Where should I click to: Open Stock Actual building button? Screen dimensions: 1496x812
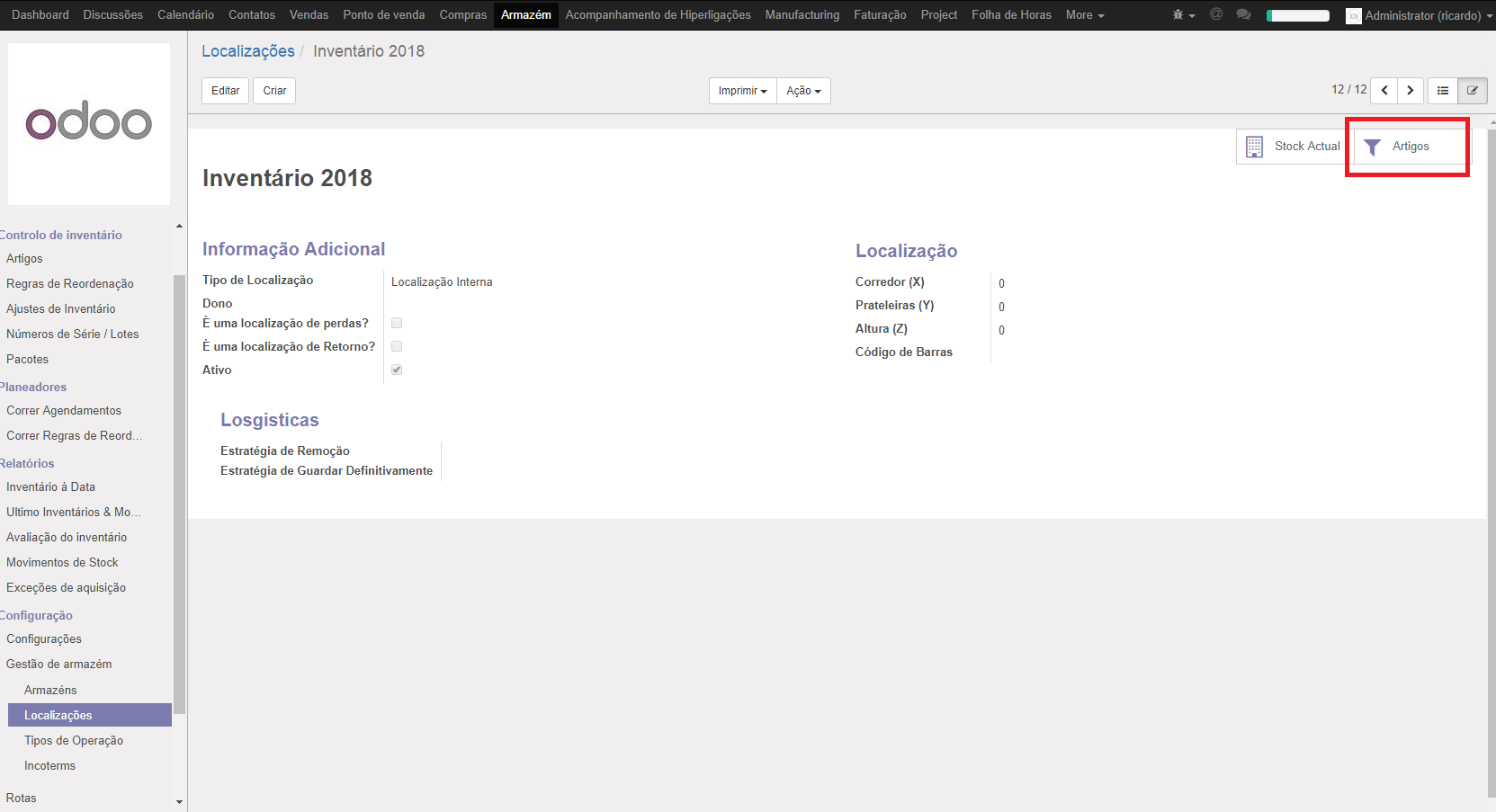pyautogui.click(x=1294, y=147)
